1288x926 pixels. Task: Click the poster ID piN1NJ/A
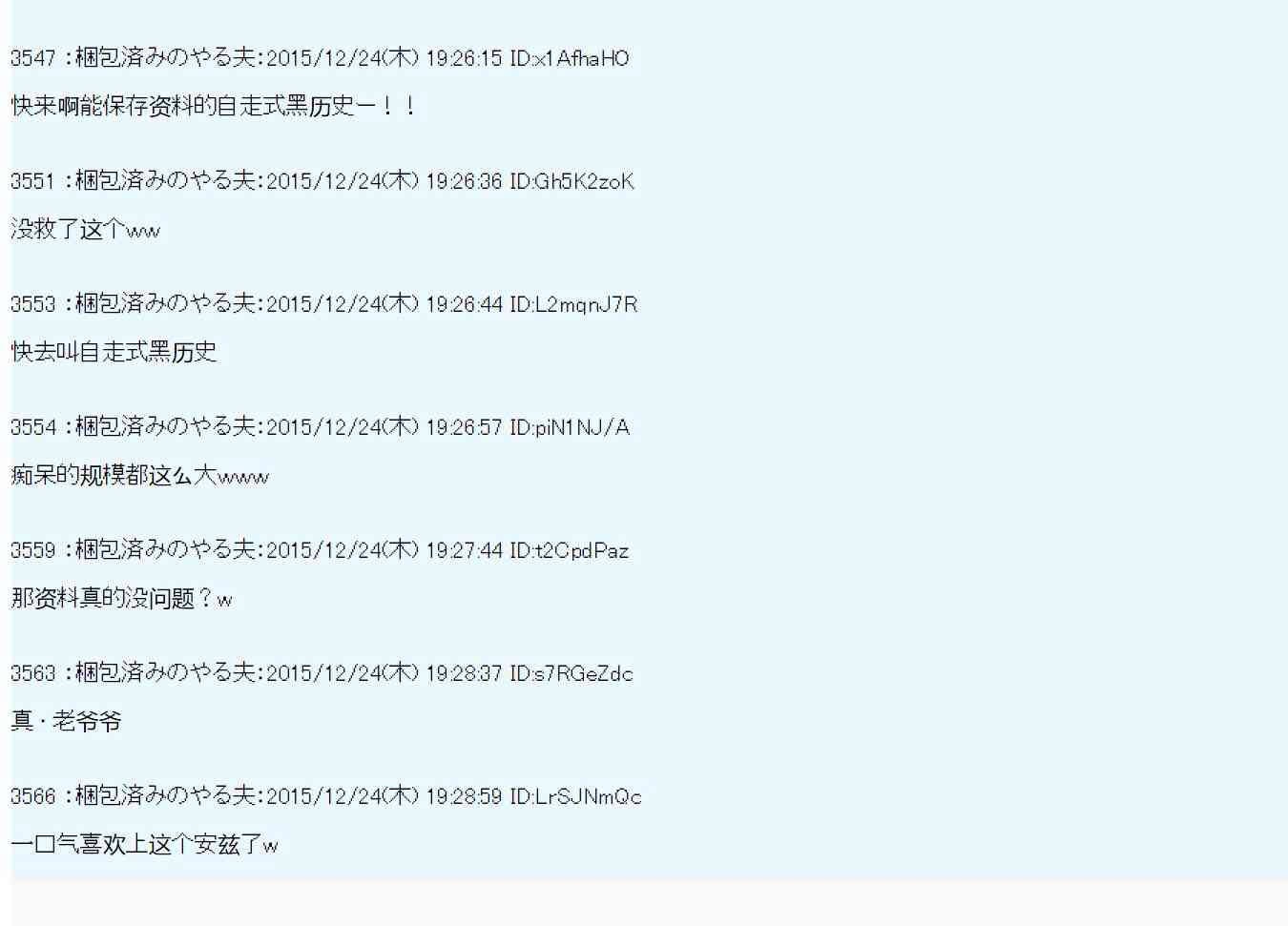point(570,427)
